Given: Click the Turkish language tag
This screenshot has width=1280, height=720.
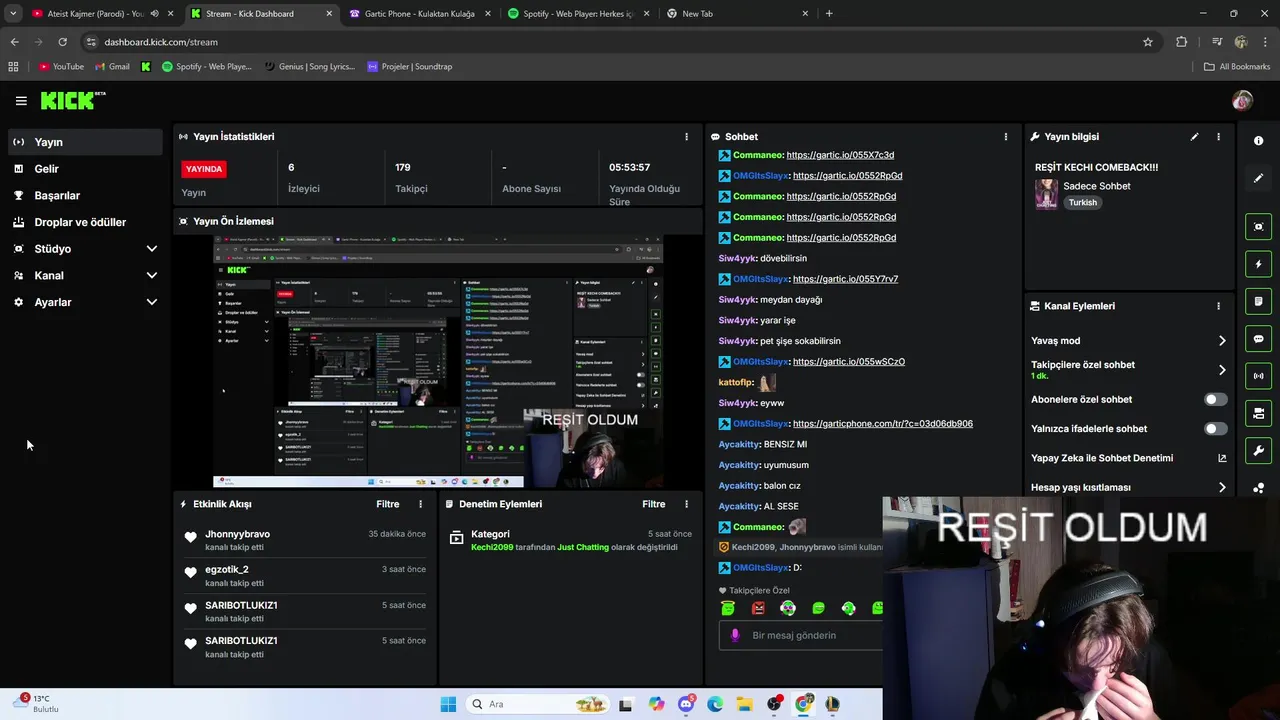Looking at the screenshot, I should (1082, 202).
